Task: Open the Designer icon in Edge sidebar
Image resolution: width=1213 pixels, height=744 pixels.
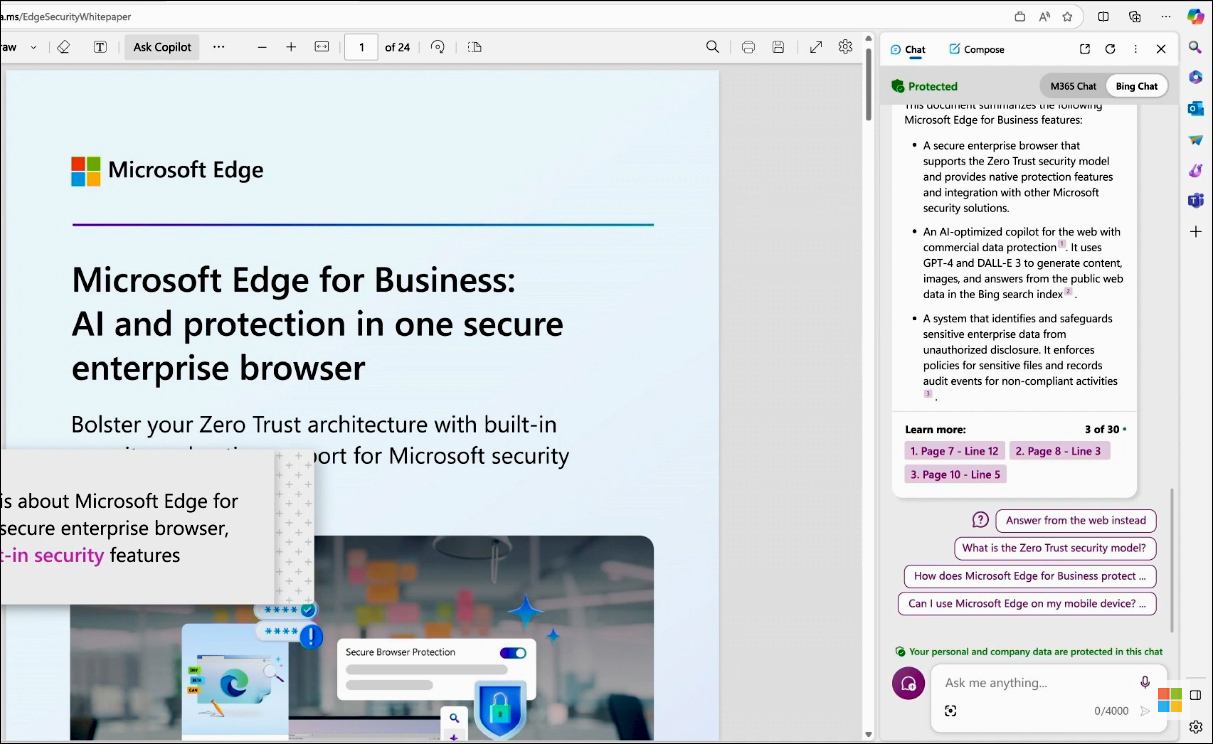Action: coord(1195,170)
